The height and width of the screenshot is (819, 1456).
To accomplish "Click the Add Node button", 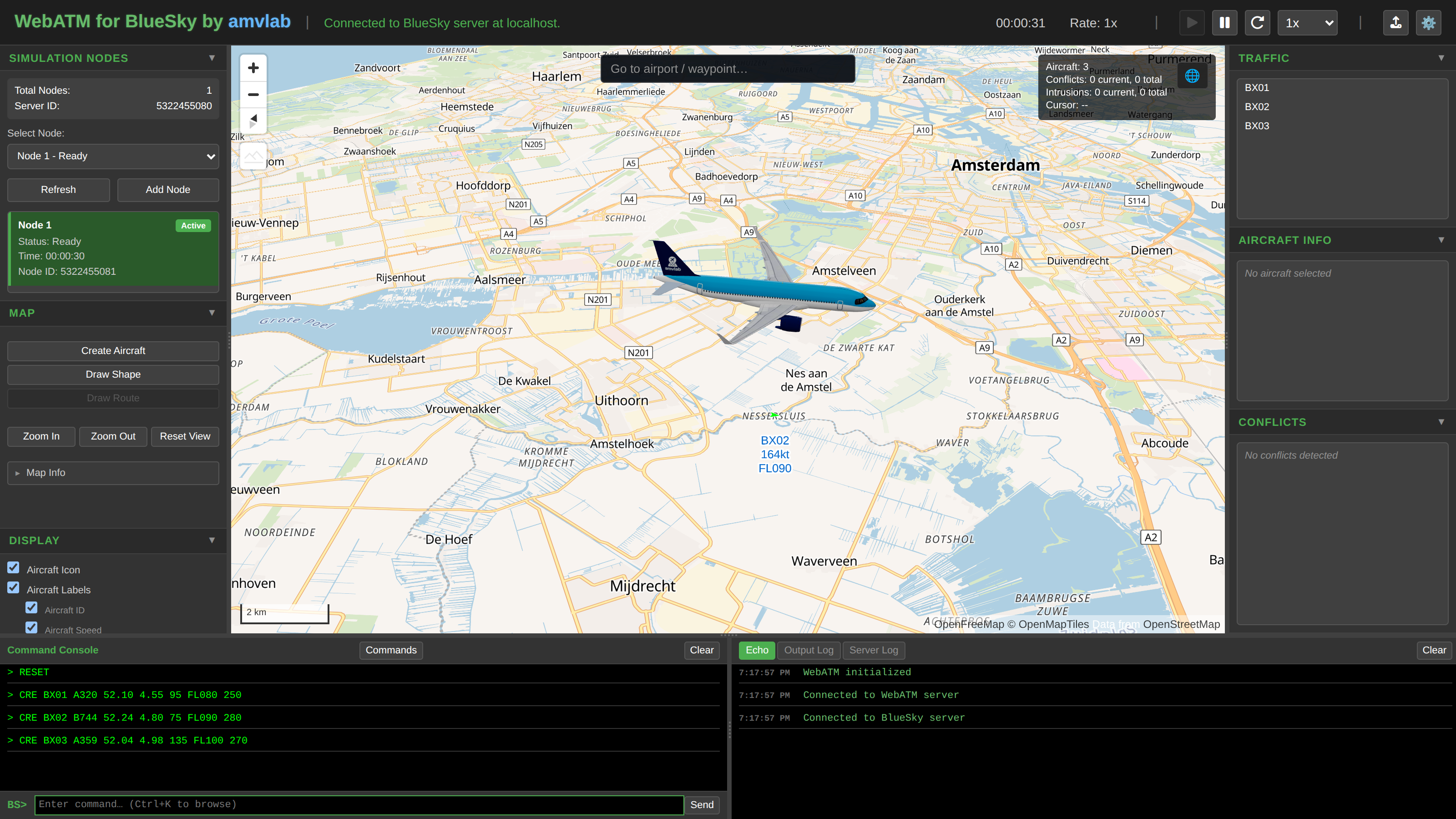I will coord(168,190).
